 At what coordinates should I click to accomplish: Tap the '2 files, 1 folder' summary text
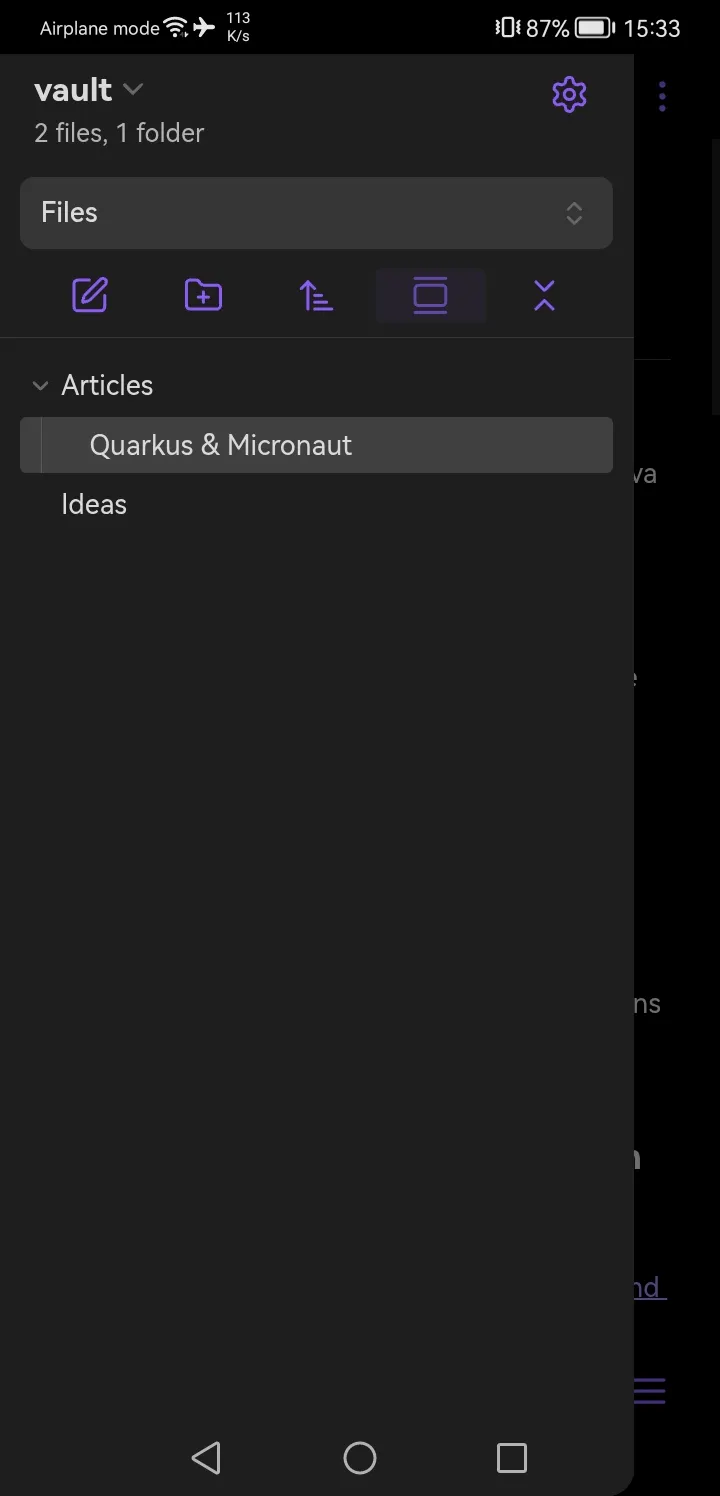coord(118,132)
